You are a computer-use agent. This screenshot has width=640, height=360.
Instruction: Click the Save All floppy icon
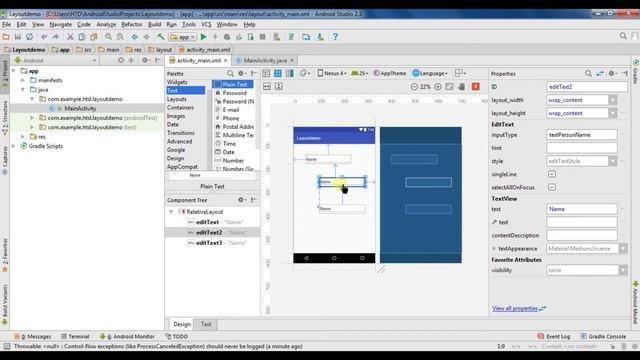(x=18, y=37)
